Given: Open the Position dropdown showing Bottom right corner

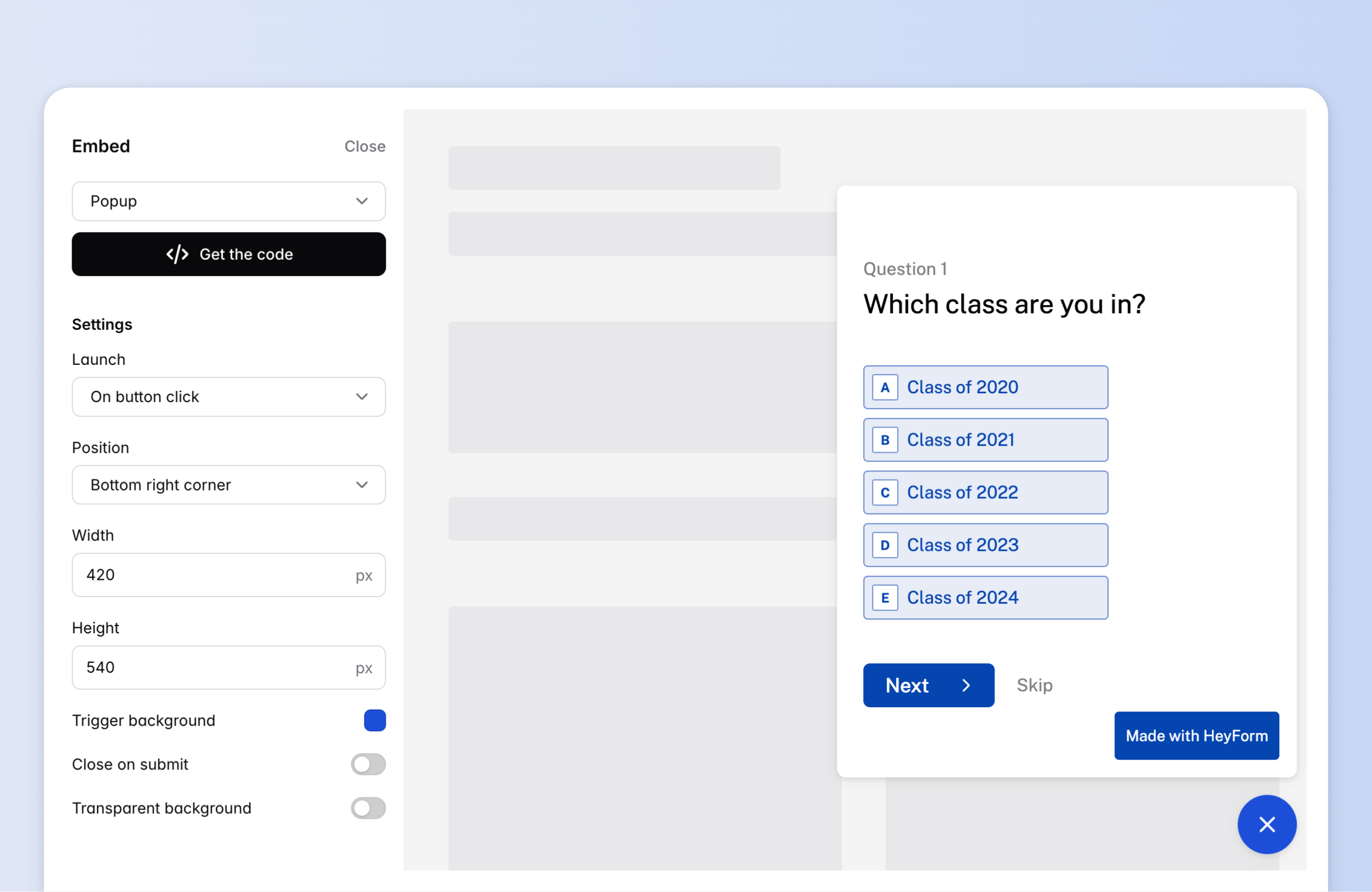Looking at the screenshot, I should pyautogui.click(x=228, y=485).
